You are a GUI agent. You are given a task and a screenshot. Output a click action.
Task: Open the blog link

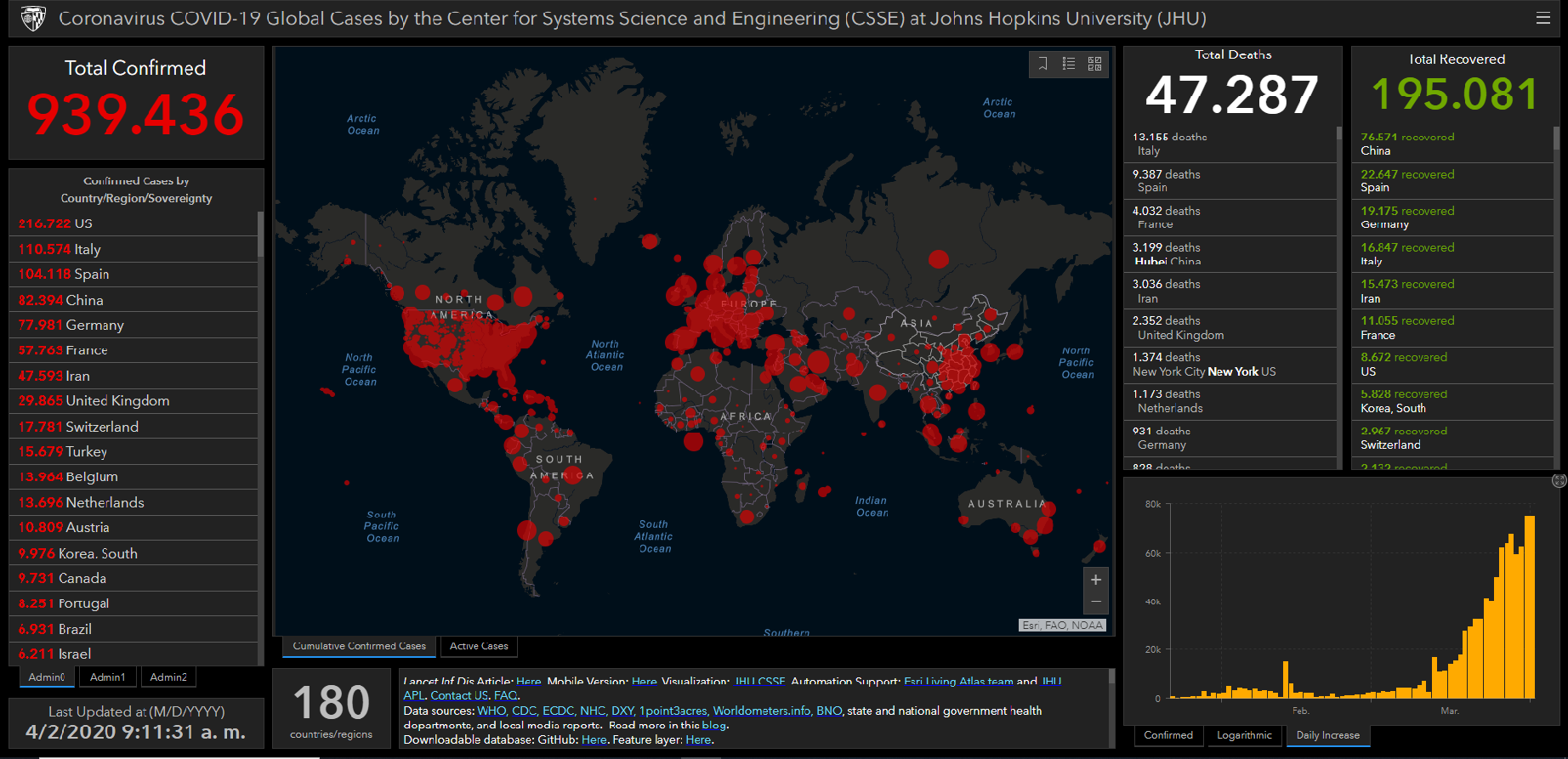click(713, 725)
